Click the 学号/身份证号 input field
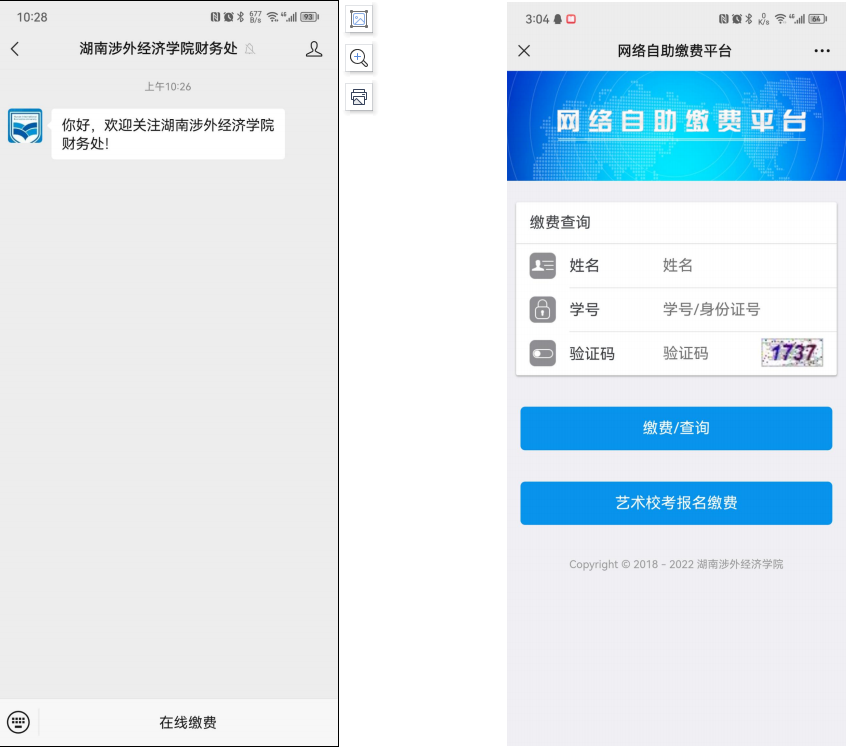This screenshot has width=848, height=749. (740, 310)
